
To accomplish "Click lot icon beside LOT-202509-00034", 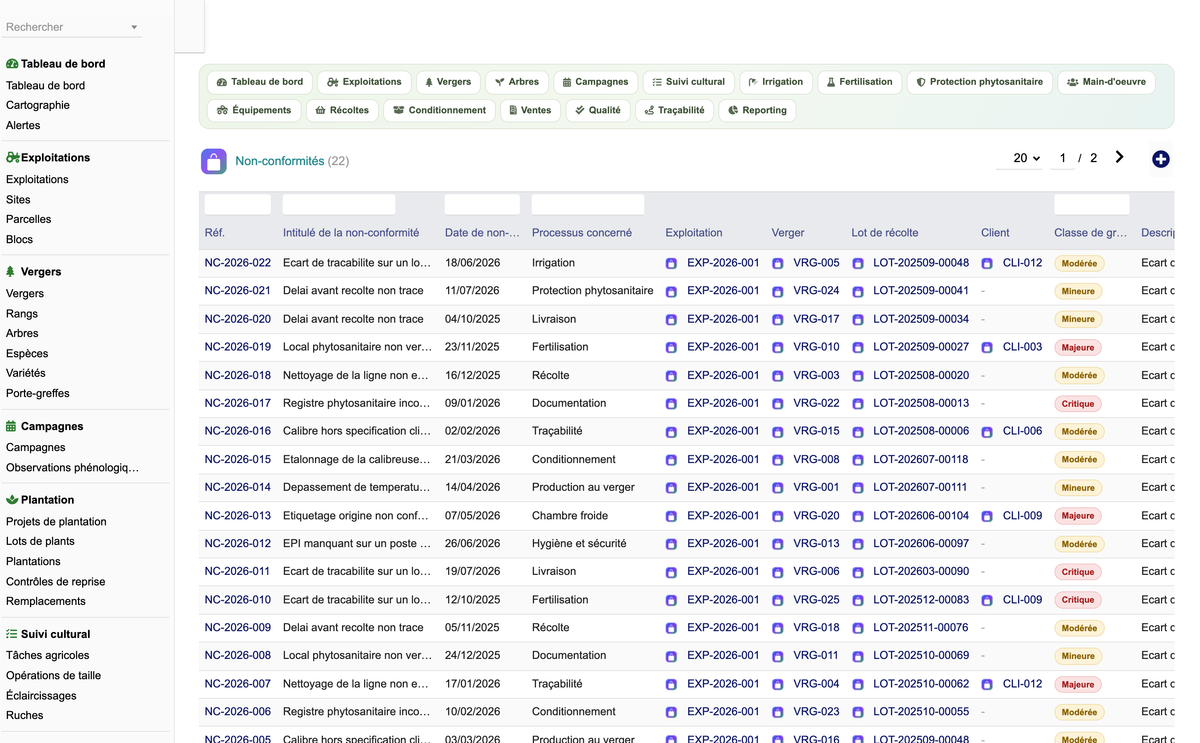I will click(857, 320).
